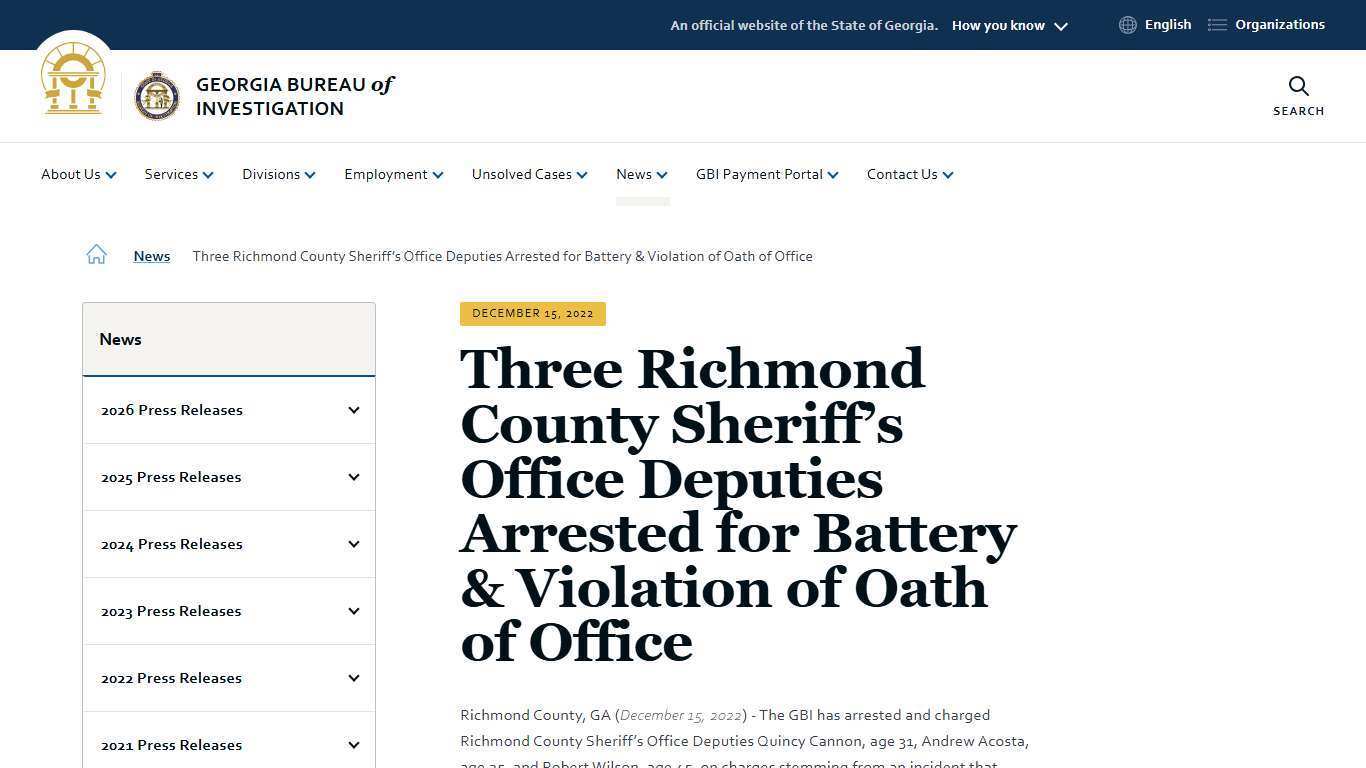Open the Contact Us dropdown arrow
Screen dimensions: 1366x768
[948, 174]
